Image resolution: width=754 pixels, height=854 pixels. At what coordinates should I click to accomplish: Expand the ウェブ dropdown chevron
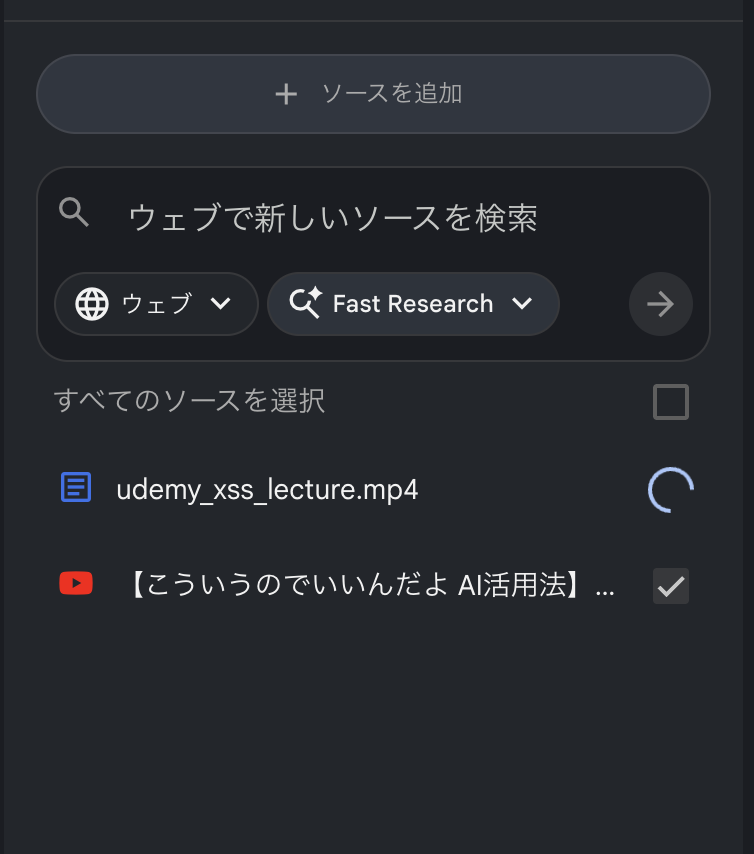(221, 304)
